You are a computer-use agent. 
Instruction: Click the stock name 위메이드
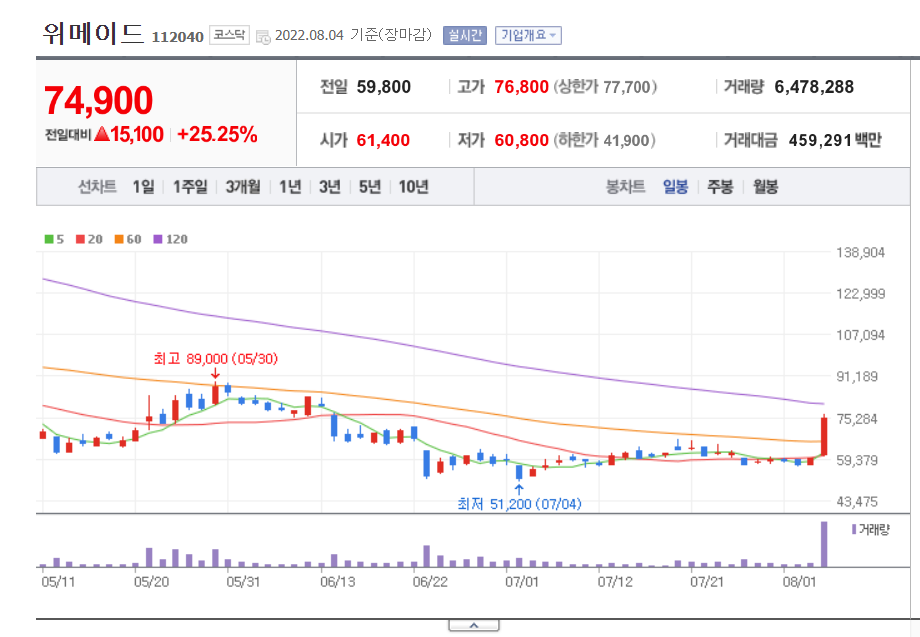pyautogui.click(x=93, y=34)
